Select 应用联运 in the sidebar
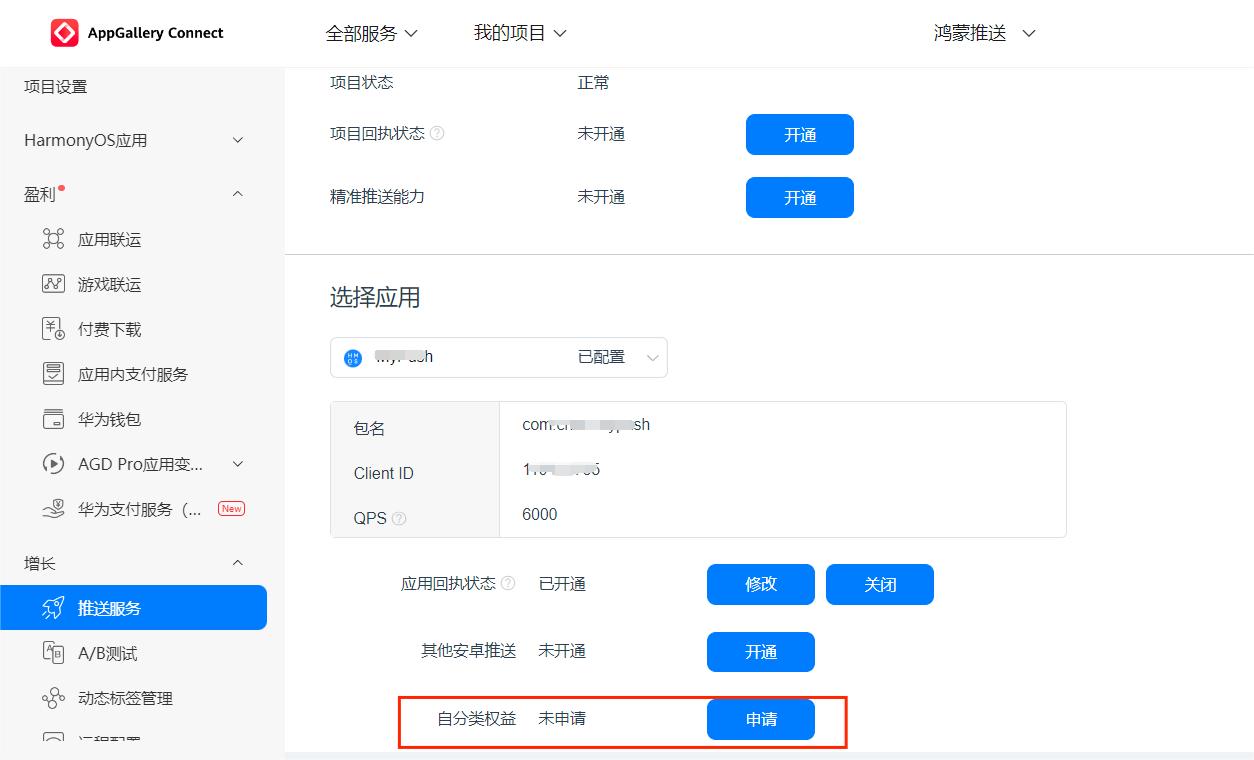The height and width of the screenshot is (760, 1254). point(110,240)
